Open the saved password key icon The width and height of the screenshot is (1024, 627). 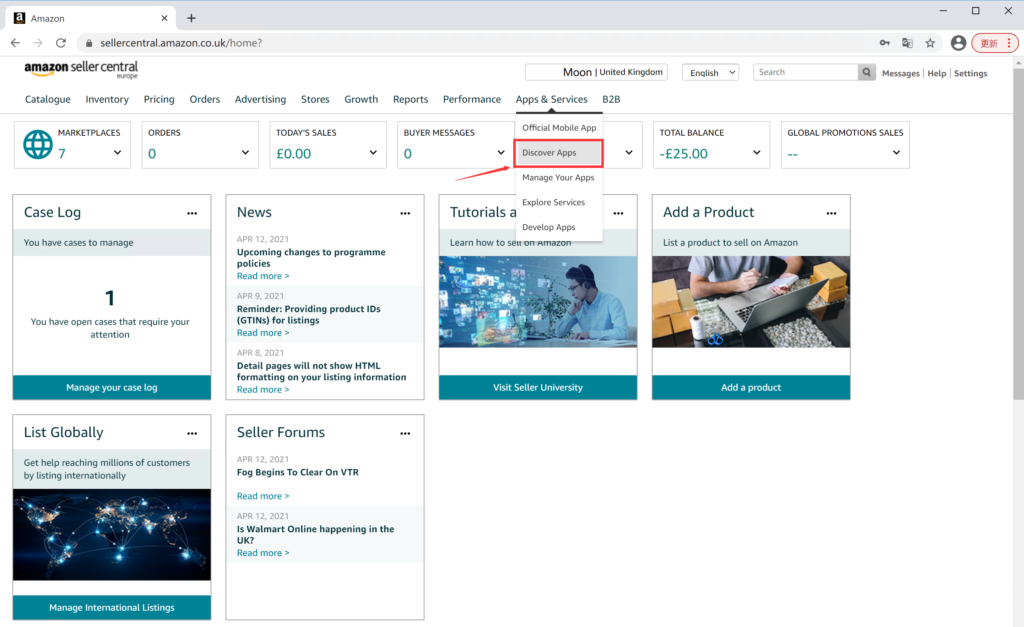tap(884, 43)
